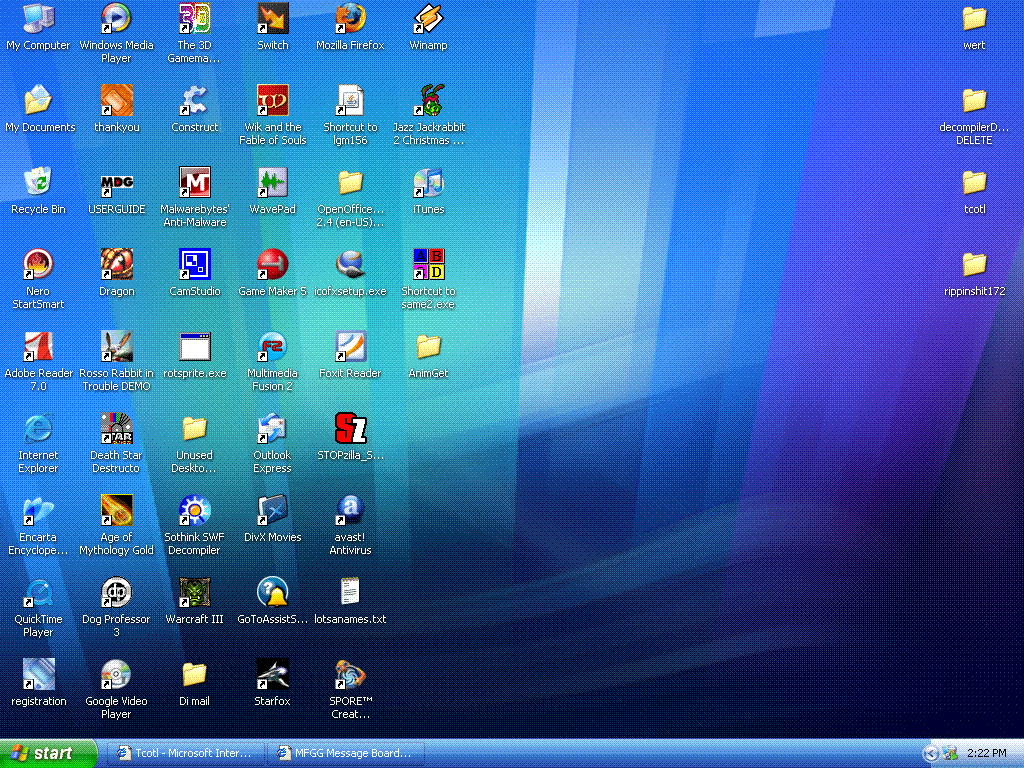Launch Nero StartSmart
Screen dimensions: 1024x768
[38, 265]
